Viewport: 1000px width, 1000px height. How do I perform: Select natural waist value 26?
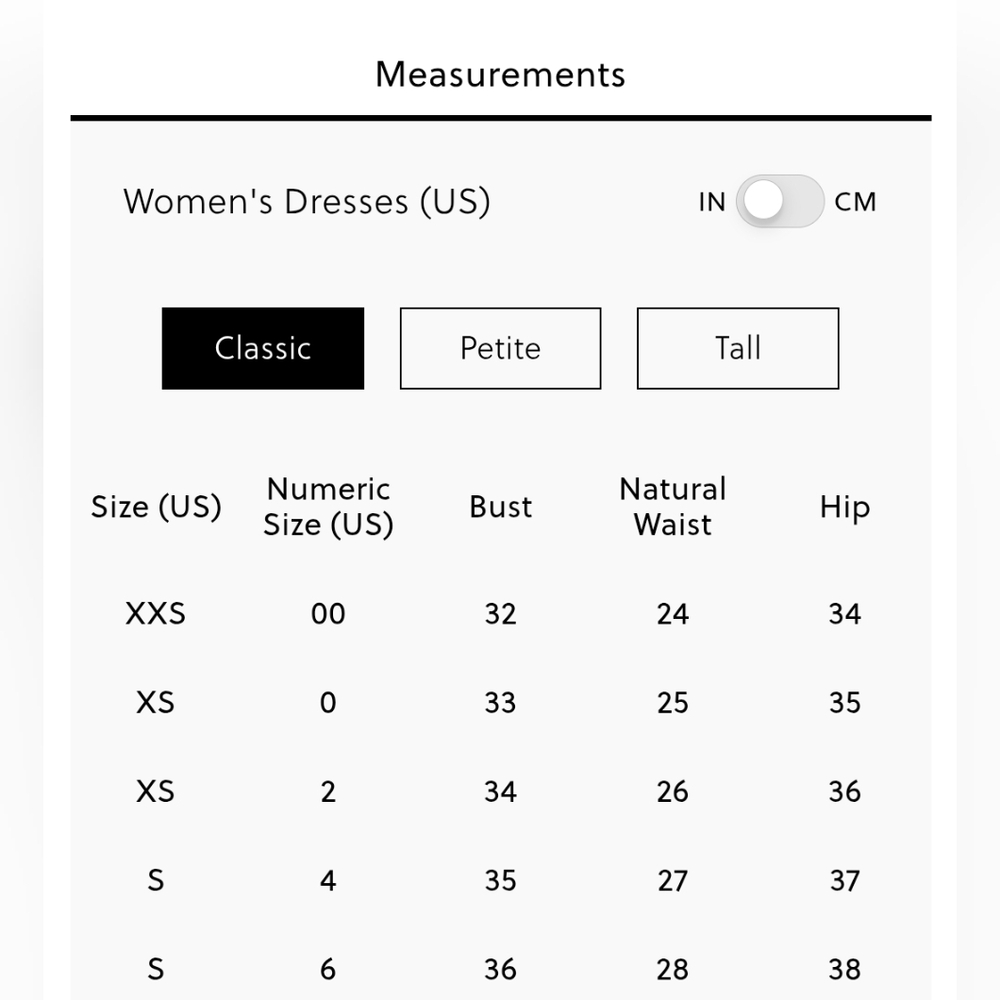tap(673, 791)
